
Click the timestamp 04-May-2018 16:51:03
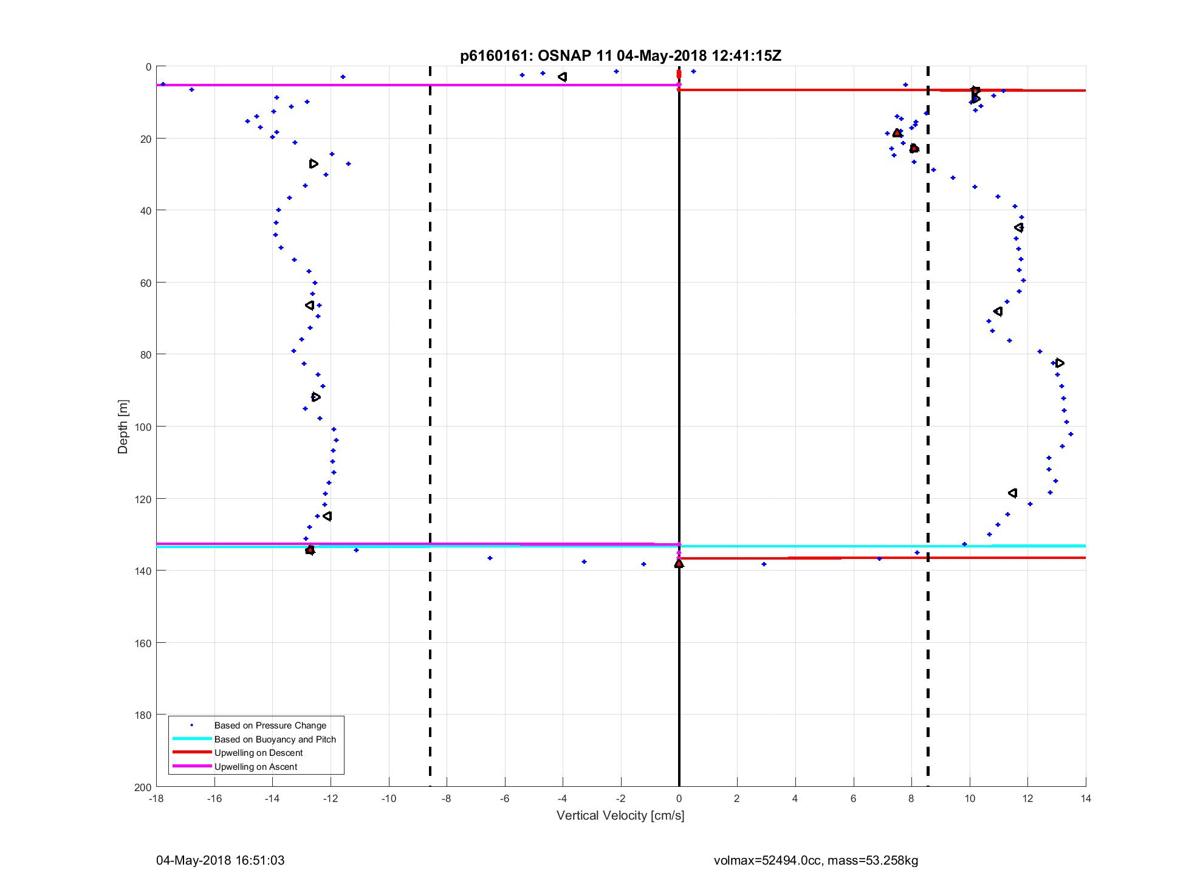[x=221, y=860]
